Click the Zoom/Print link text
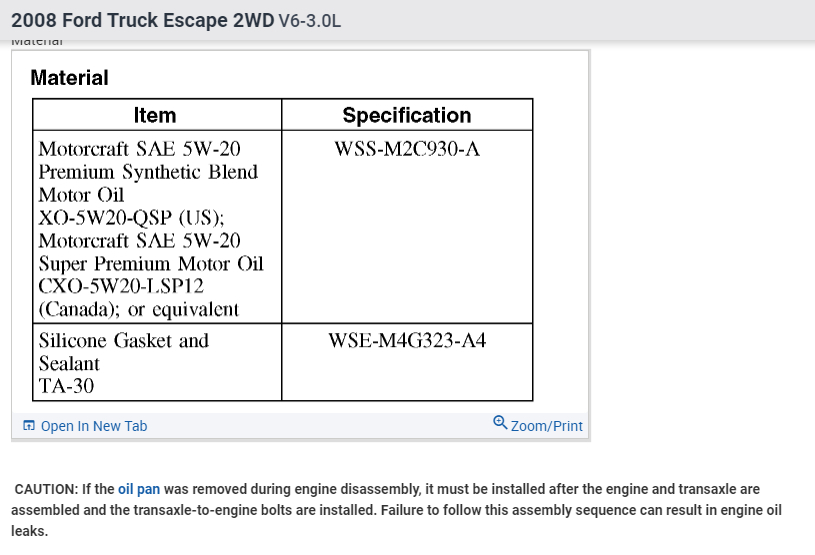The width and height of the screenshot is (815, 555). (546, 426)
